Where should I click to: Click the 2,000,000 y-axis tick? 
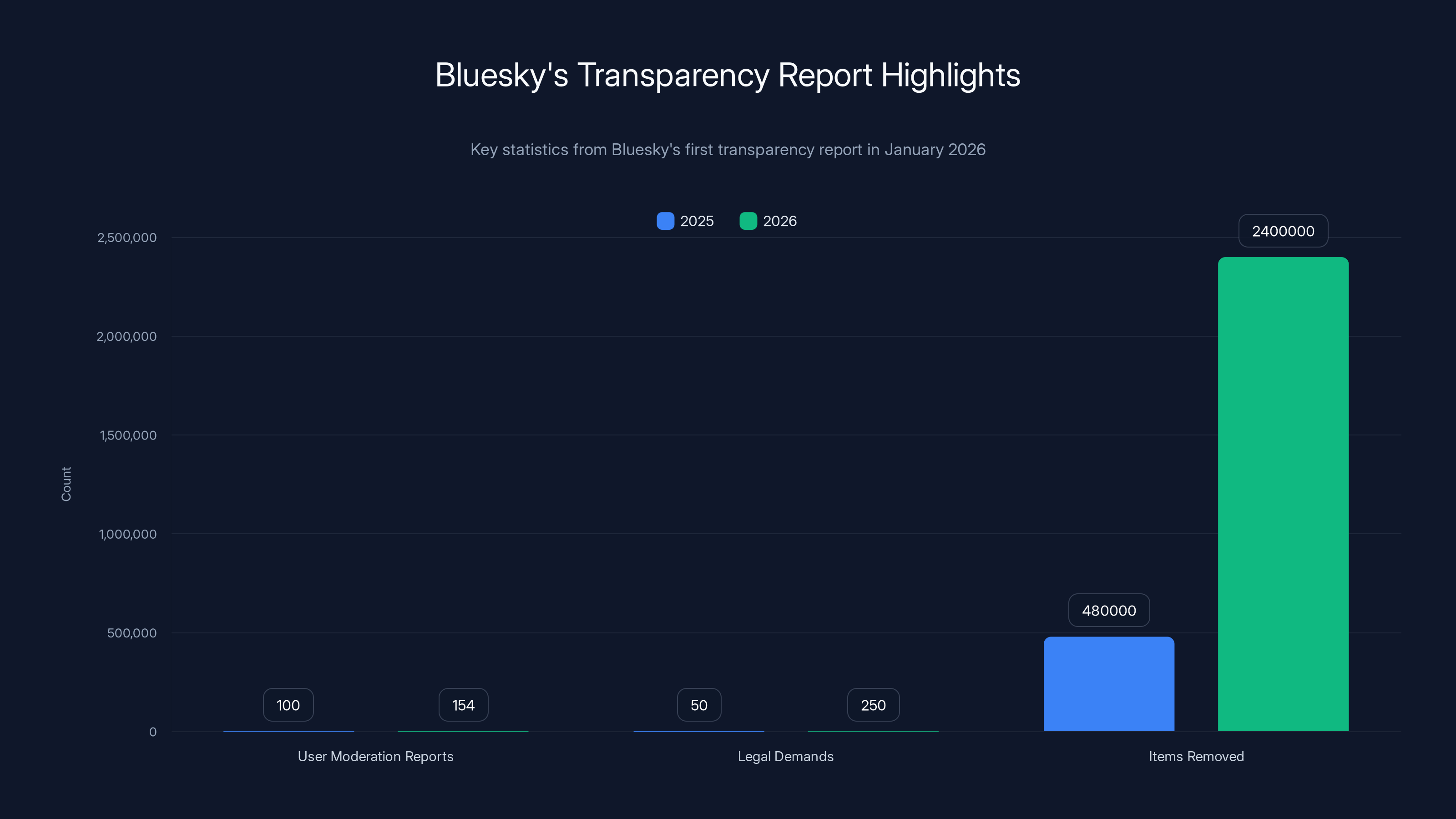(x=127, y=336)
